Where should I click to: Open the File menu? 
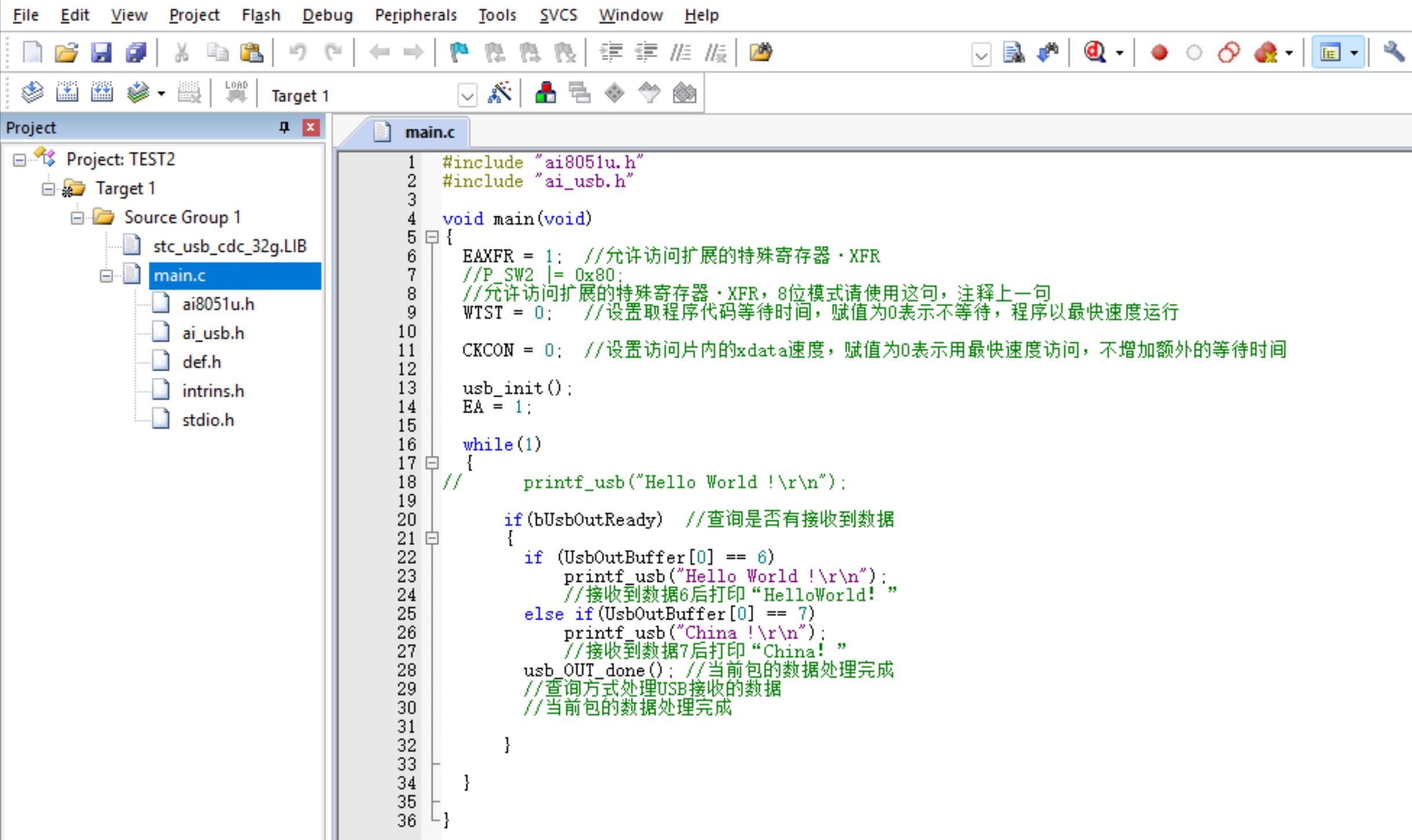pyautogui.click(x=25, y=15)
